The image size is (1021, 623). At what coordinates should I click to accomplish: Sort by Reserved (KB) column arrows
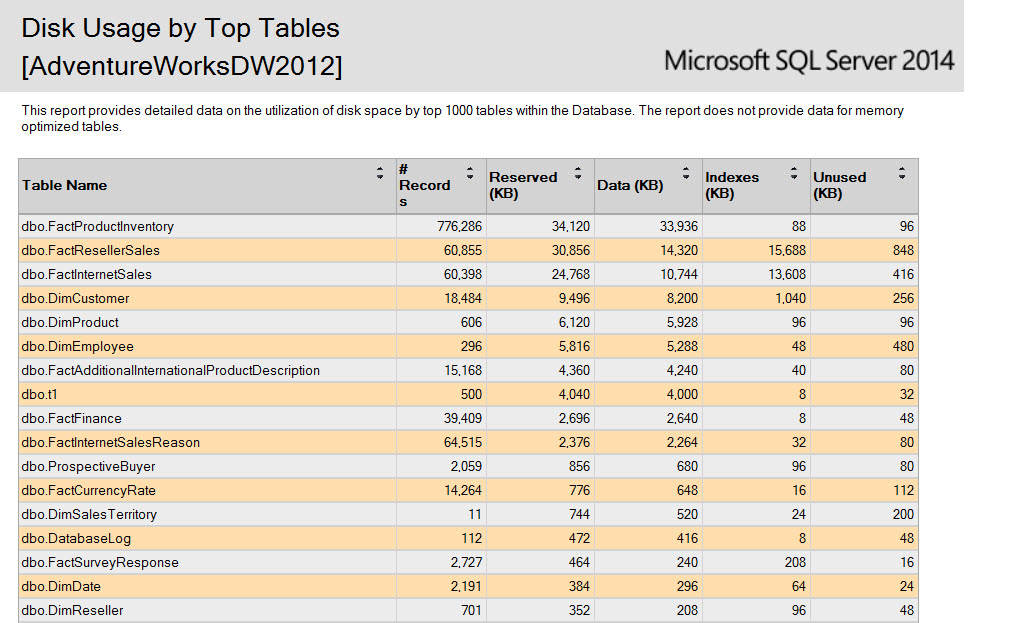(578, 173)
